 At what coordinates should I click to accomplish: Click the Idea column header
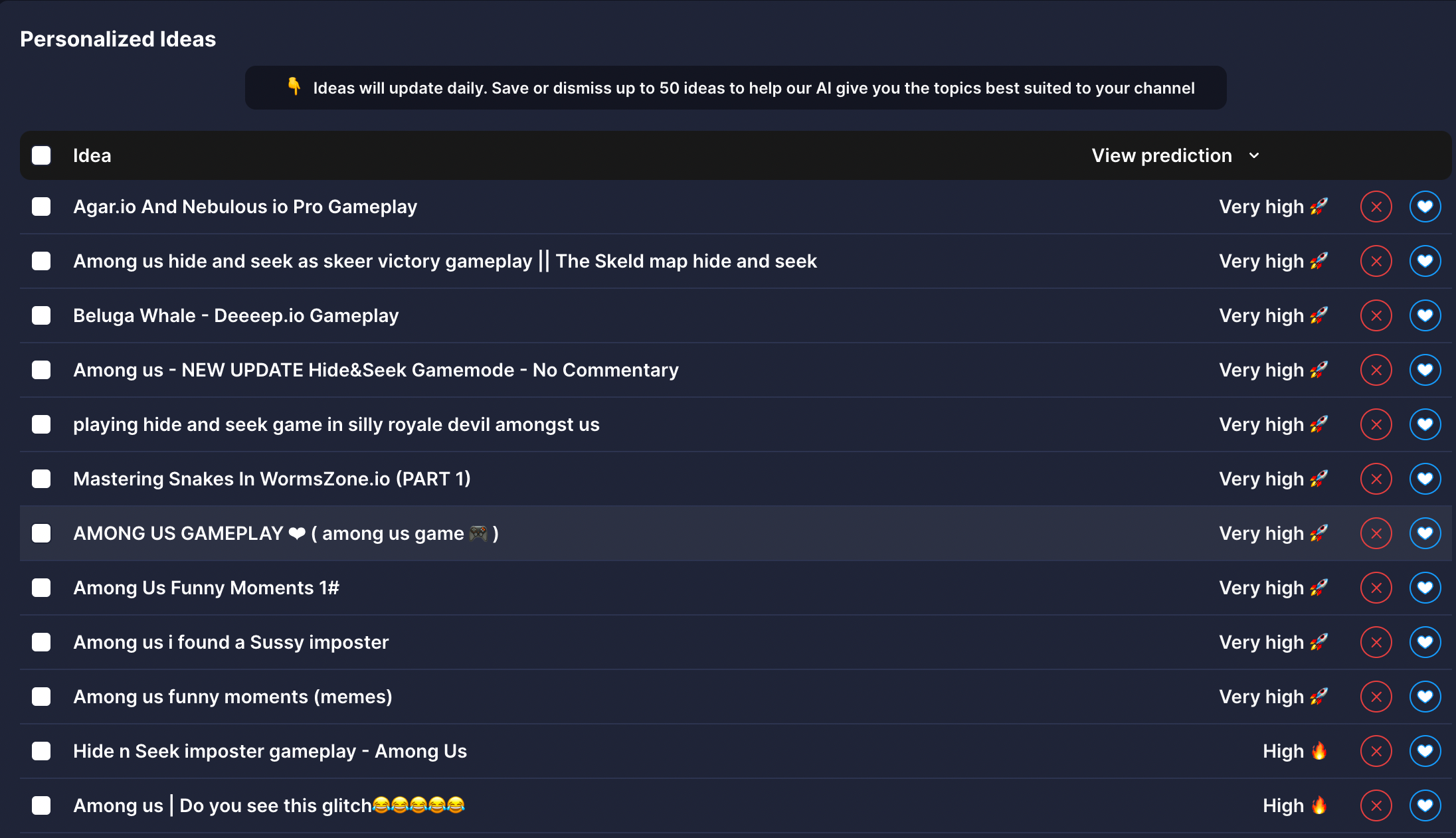pyautogui.click(x=92, y=155)
